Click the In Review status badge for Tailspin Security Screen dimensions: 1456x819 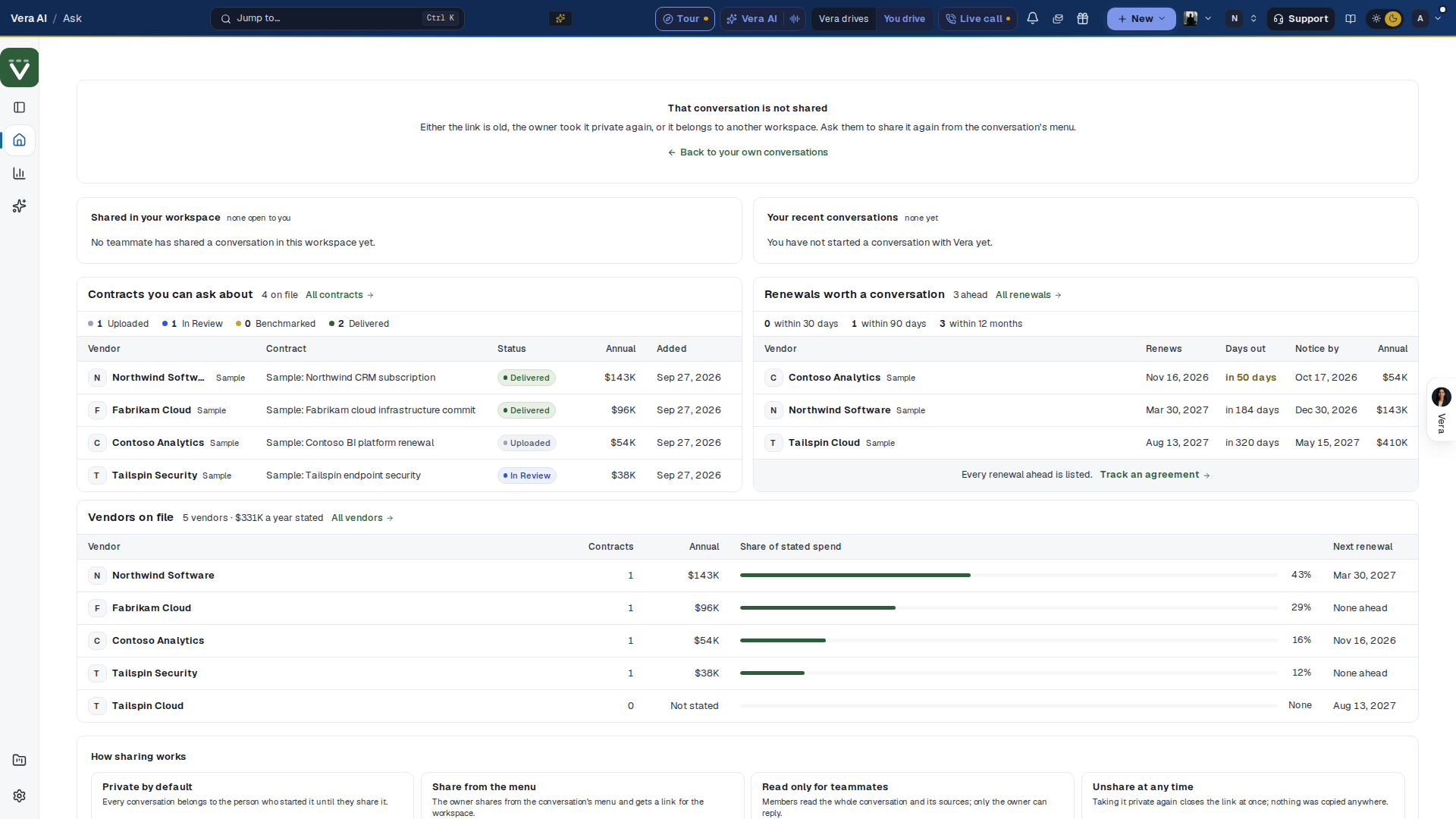(527, 475)
